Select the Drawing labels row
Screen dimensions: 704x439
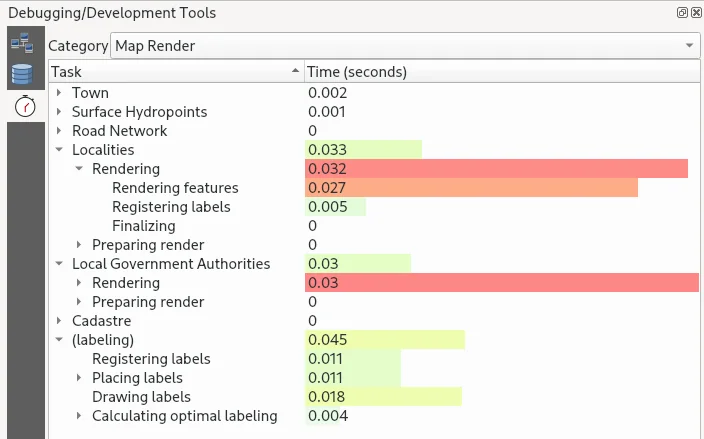[x=141, y=397]
